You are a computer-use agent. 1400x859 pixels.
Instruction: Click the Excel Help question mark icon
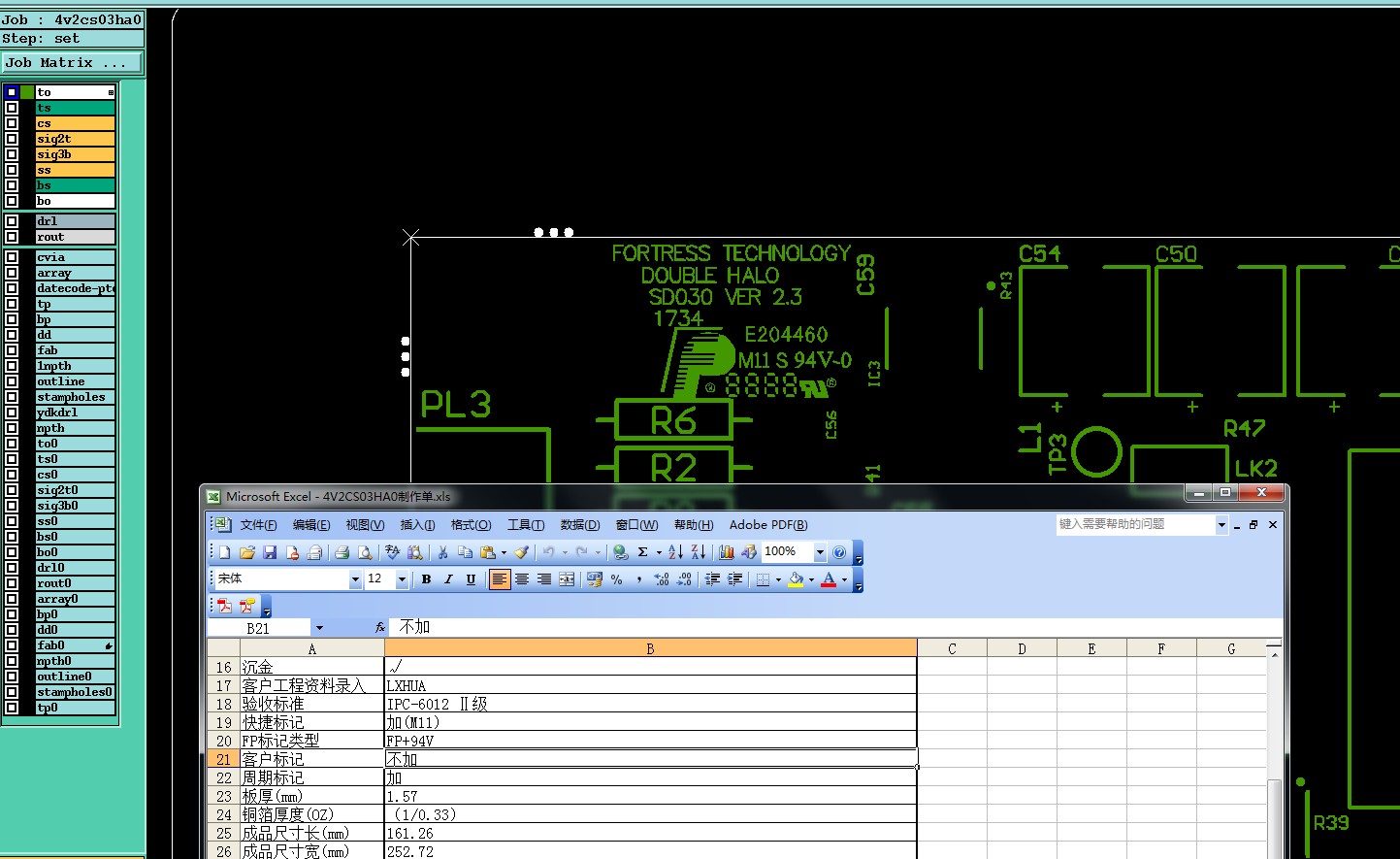pyautogui.click(x=839, y=552)
